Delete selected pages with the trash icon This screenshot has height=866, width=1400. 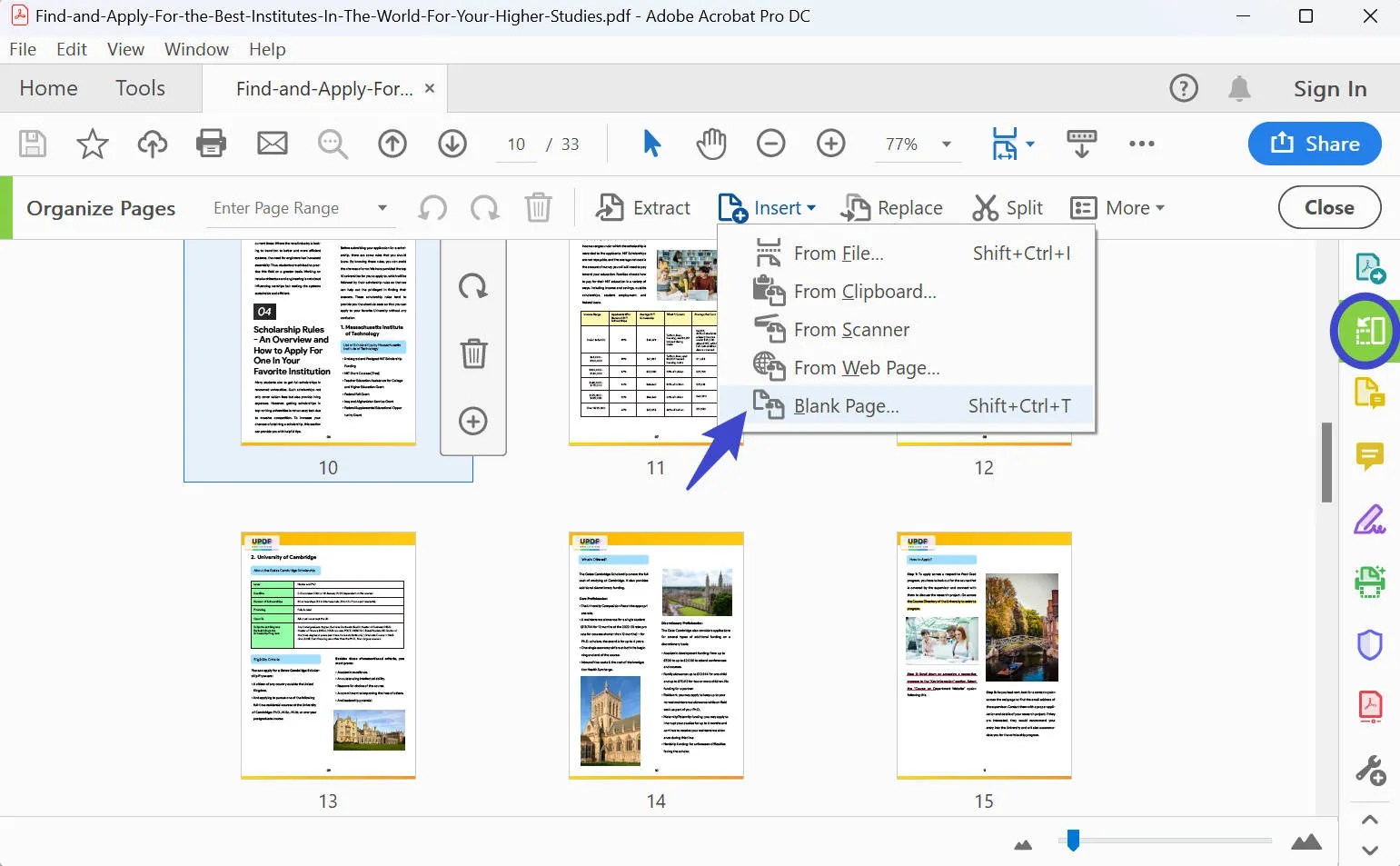(x=539, y=207)
